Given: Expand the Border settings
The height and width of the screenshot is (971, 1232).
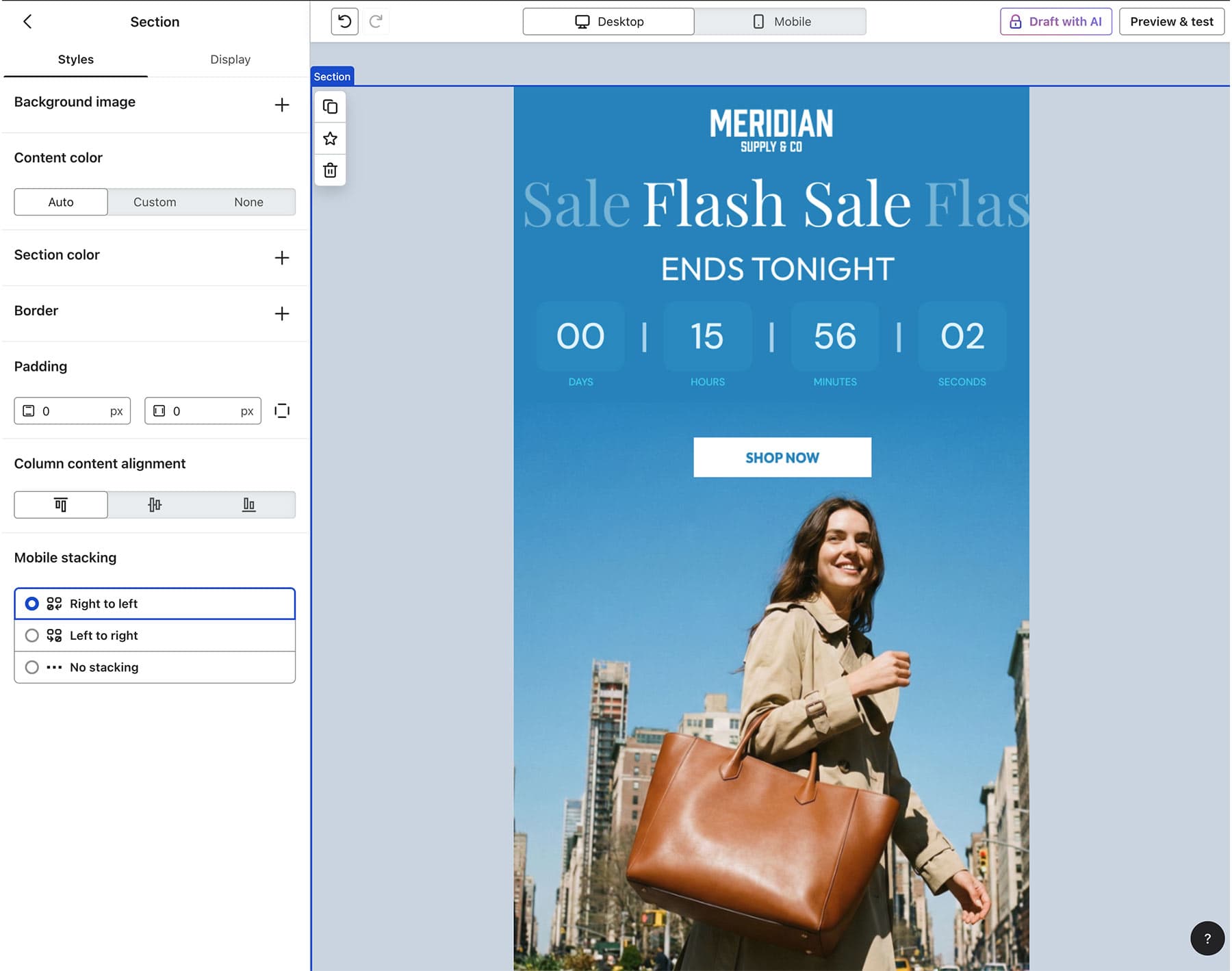Looking at the screenshot, I should [x=281, y=313].
